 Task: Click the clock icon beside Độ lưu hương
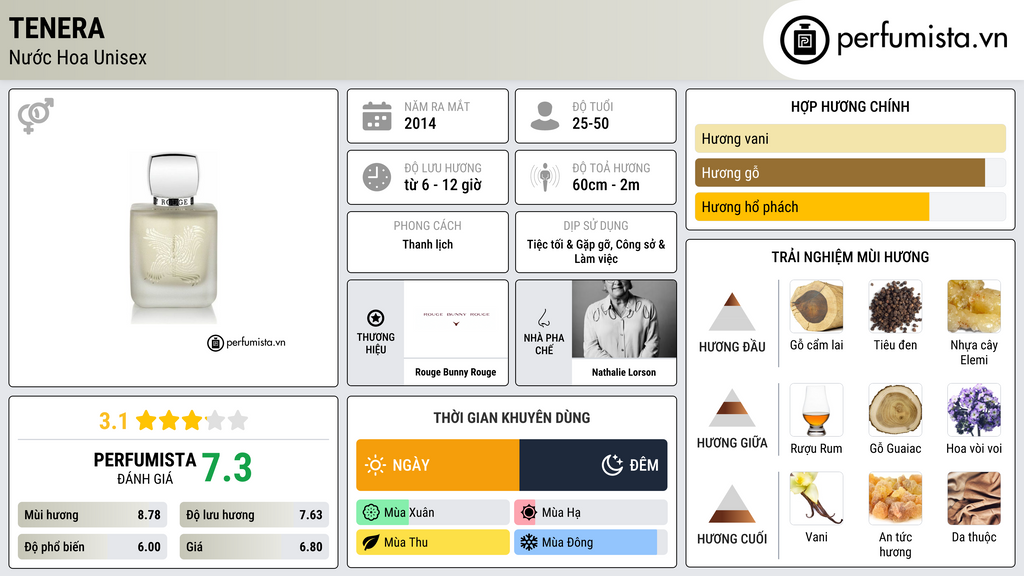click(377, 177)
